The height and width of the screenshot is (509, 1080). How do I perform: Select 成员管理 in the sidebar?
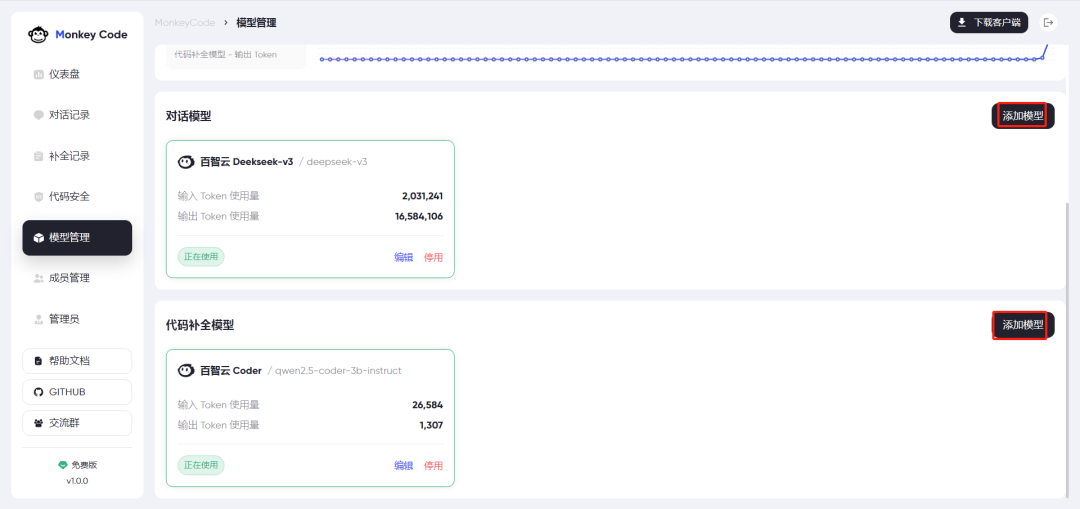[77, 278]
